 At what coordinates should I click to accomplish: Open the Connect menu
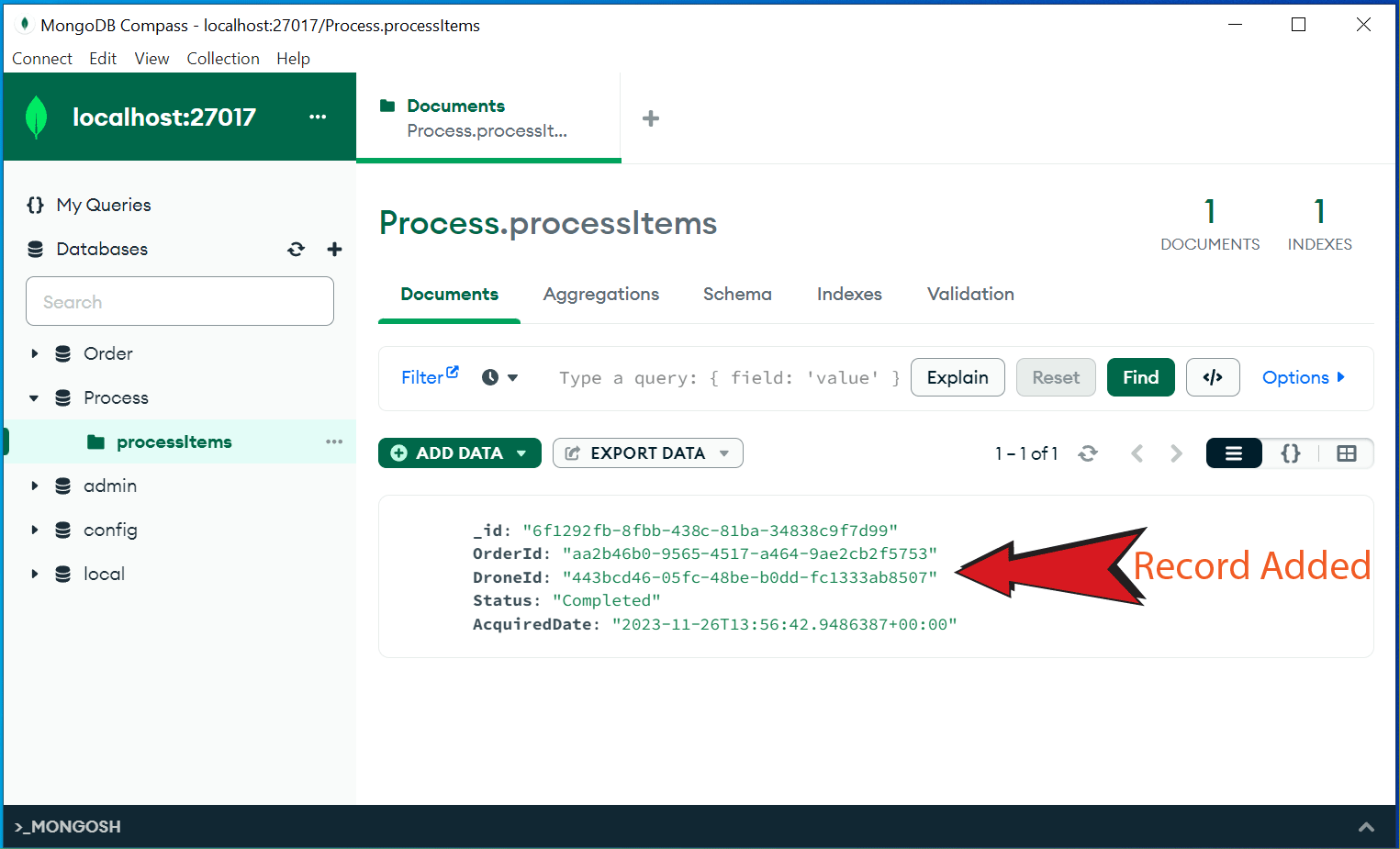tap(42, 59)
